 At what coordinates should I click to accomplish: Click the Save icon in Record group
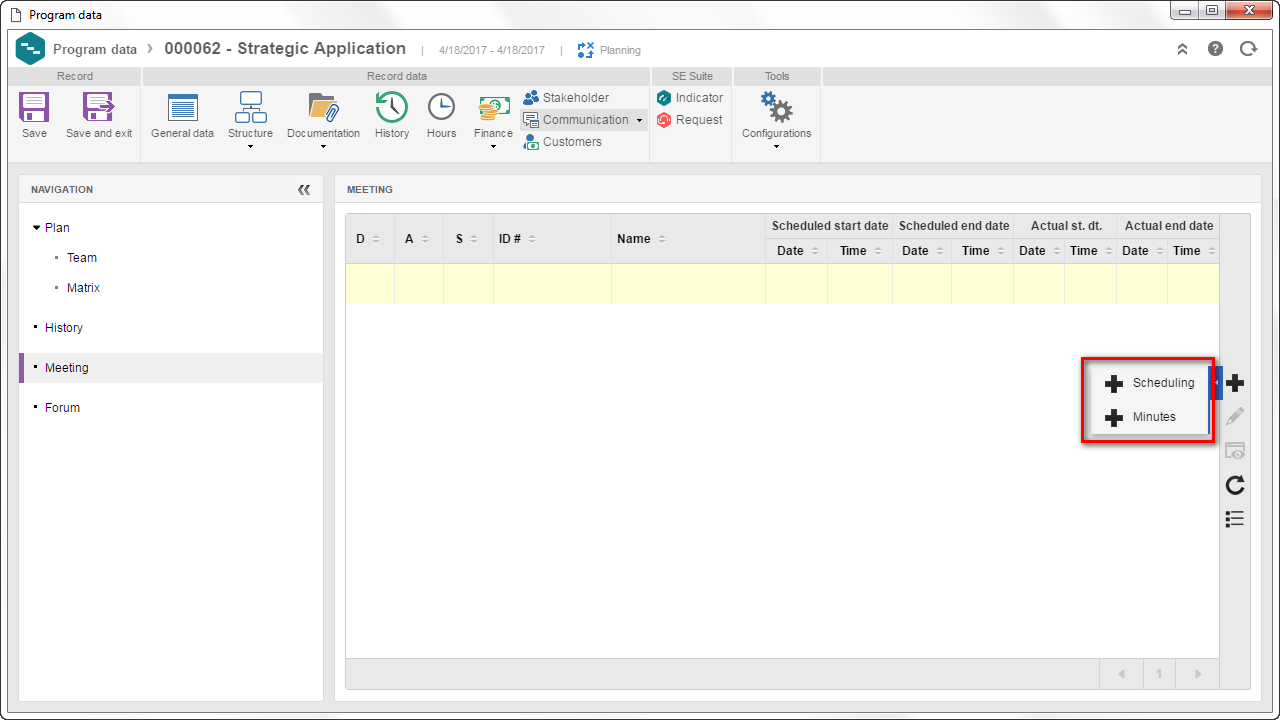[34, 108]
